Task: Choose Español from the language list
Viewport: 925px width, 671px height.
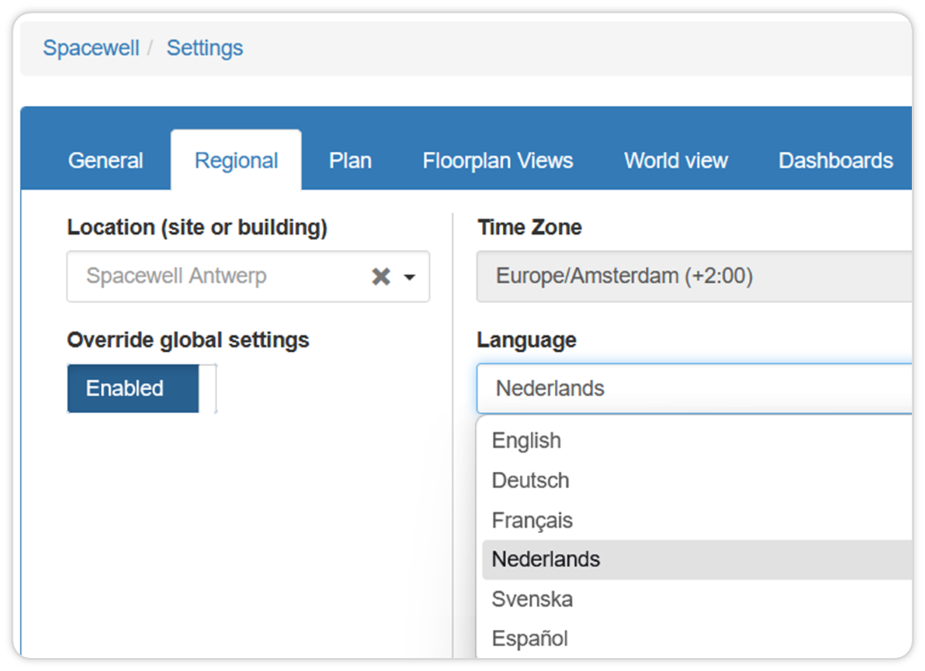Action: 697,639
